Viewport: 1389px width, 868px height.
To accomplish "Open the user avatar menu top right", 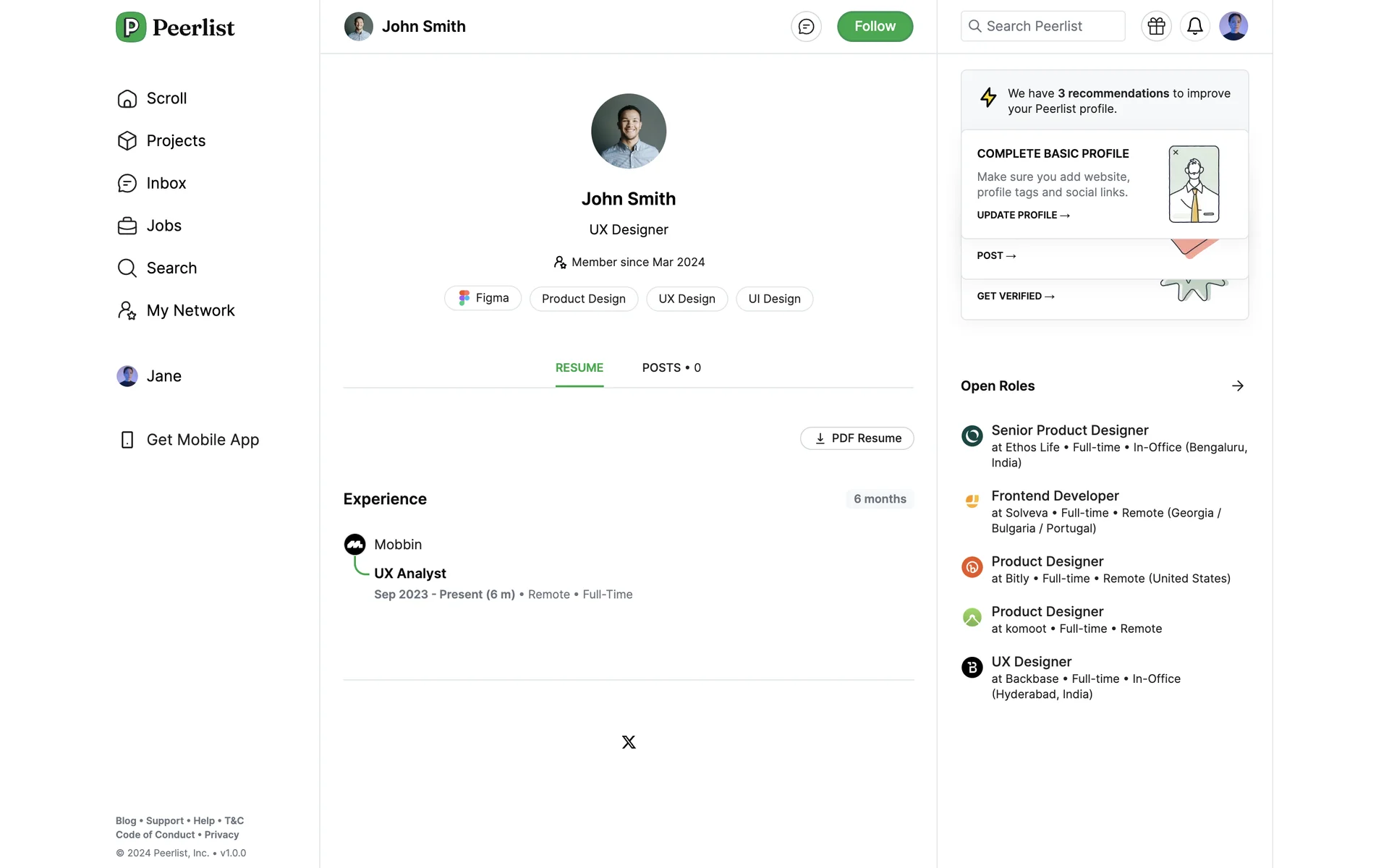I will 1233,26.
